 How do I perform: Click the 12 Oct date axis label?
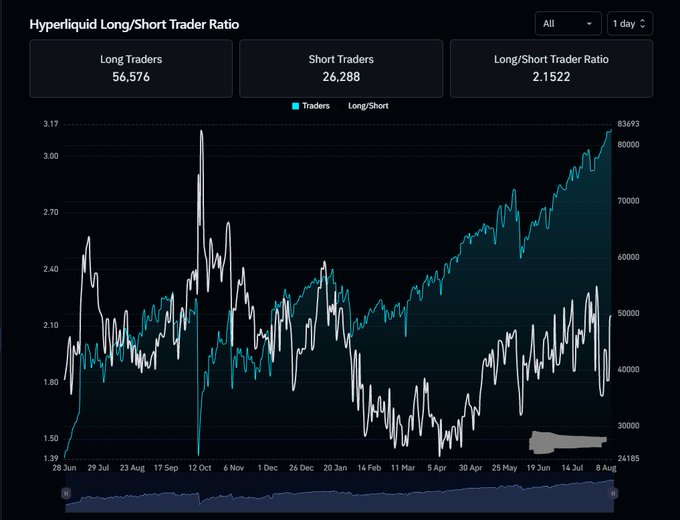(x=200, y=468)
